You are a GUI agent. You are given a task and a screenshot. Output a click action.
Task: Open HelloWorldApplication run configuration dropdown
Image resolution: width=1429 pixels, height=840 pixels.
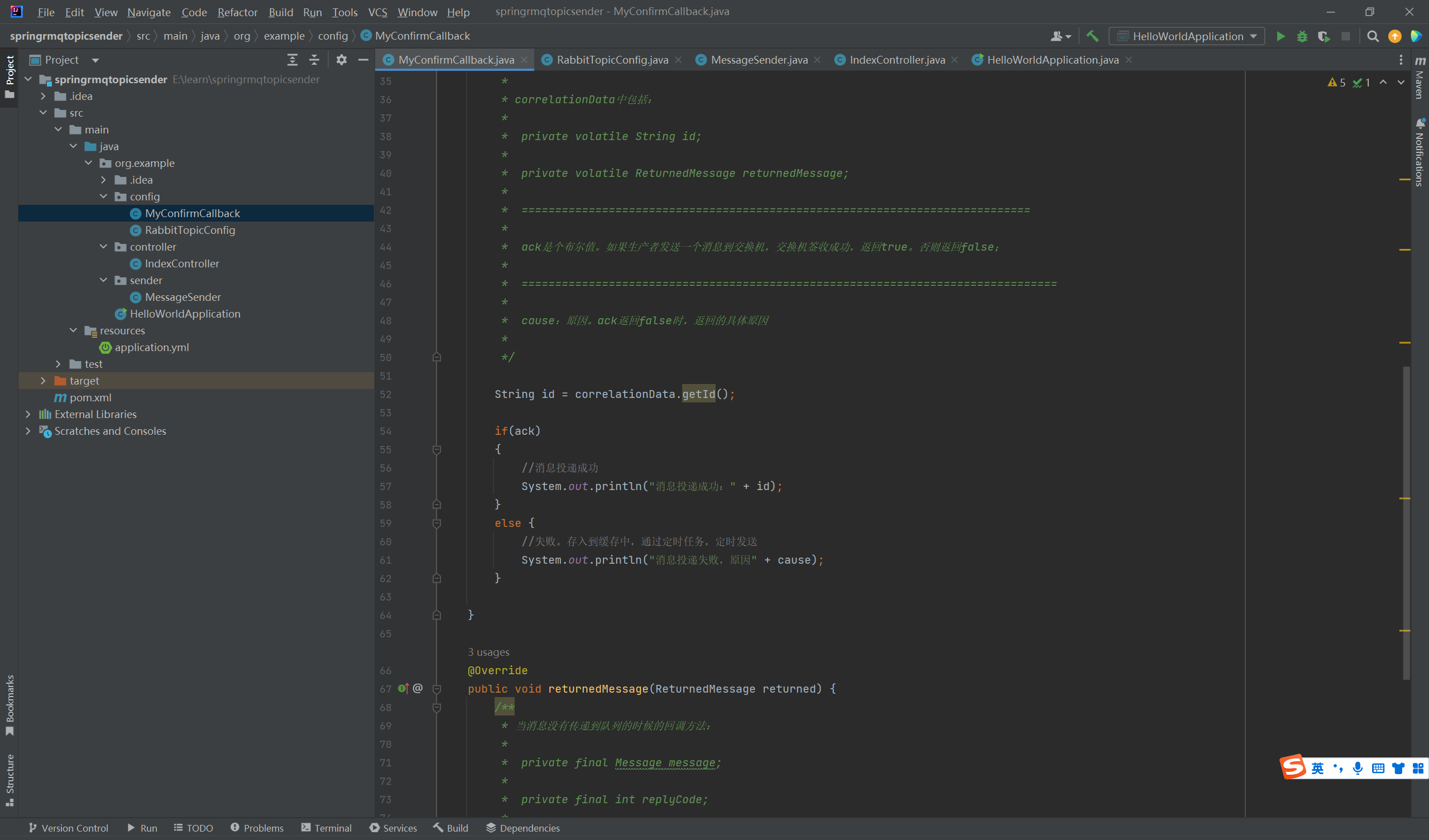1186,36
